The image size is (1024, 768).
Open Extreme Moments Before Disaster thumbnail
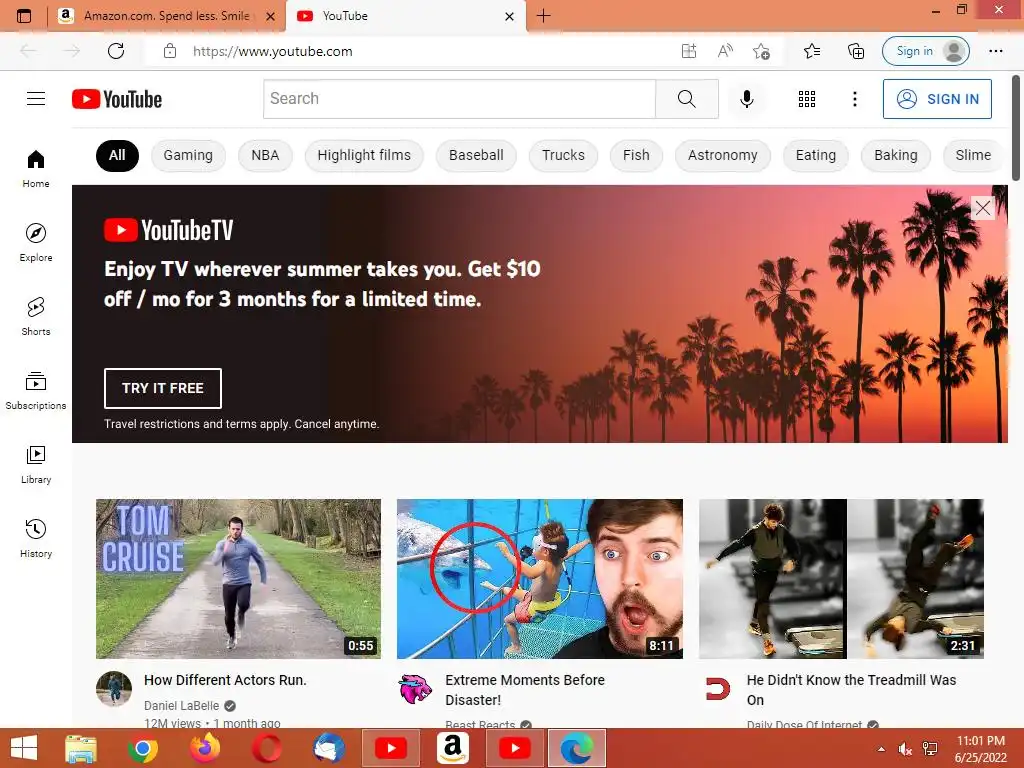coord(540,579)
